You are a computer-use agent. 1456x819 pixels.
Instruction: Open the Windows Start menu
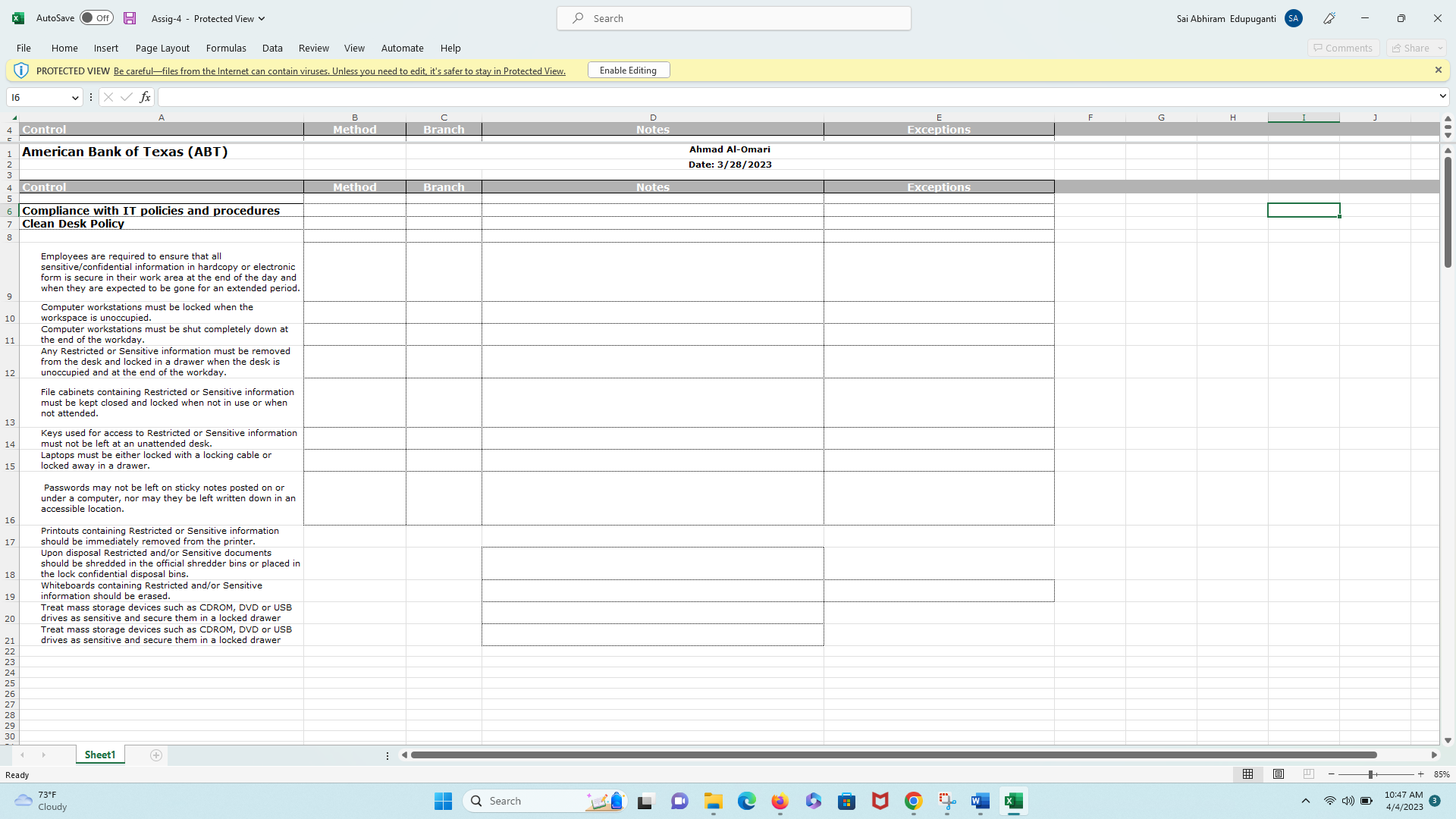(443, 801)
